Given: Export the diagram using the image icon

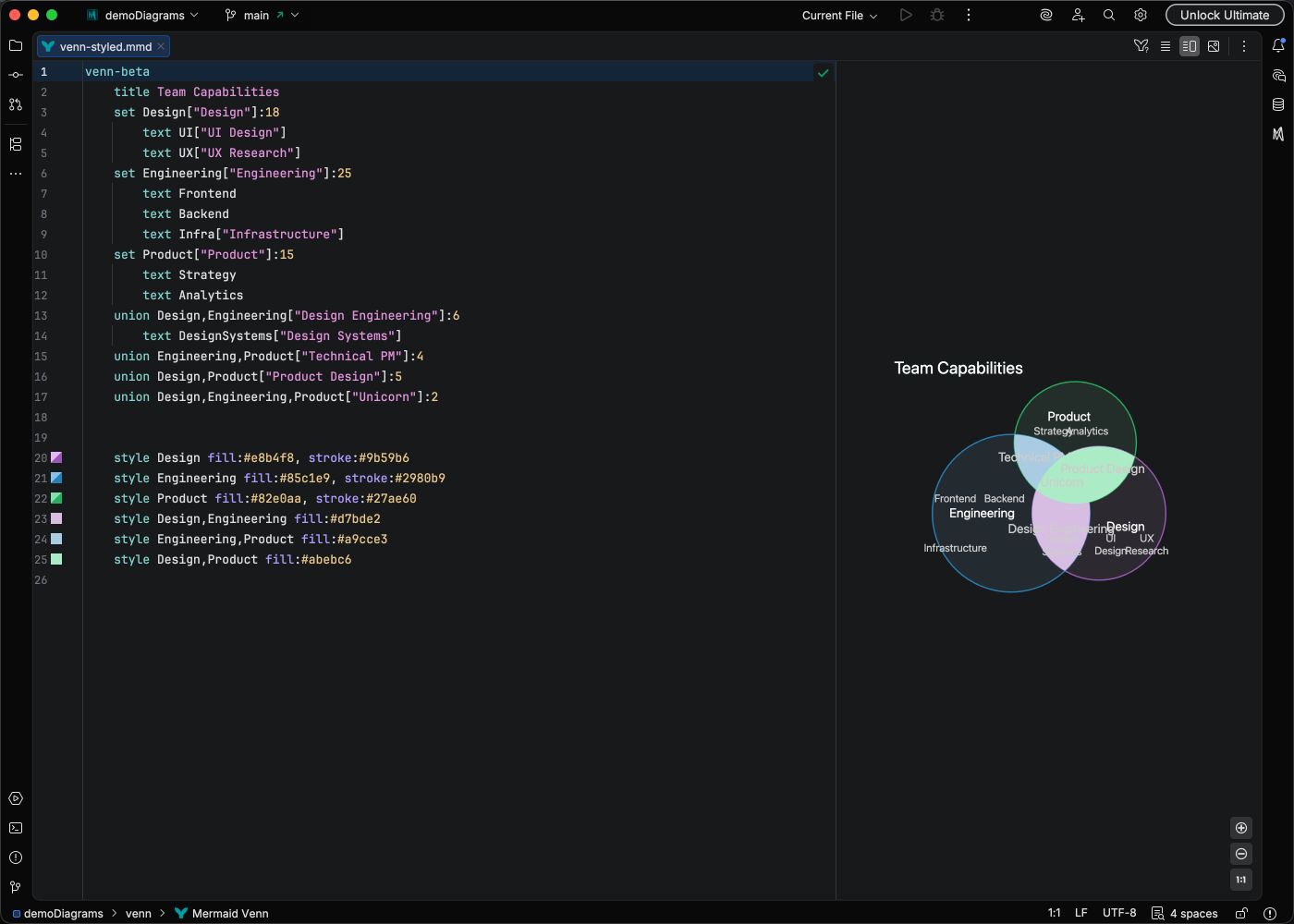Looking at the screenshot, I should coord(1214,45).
